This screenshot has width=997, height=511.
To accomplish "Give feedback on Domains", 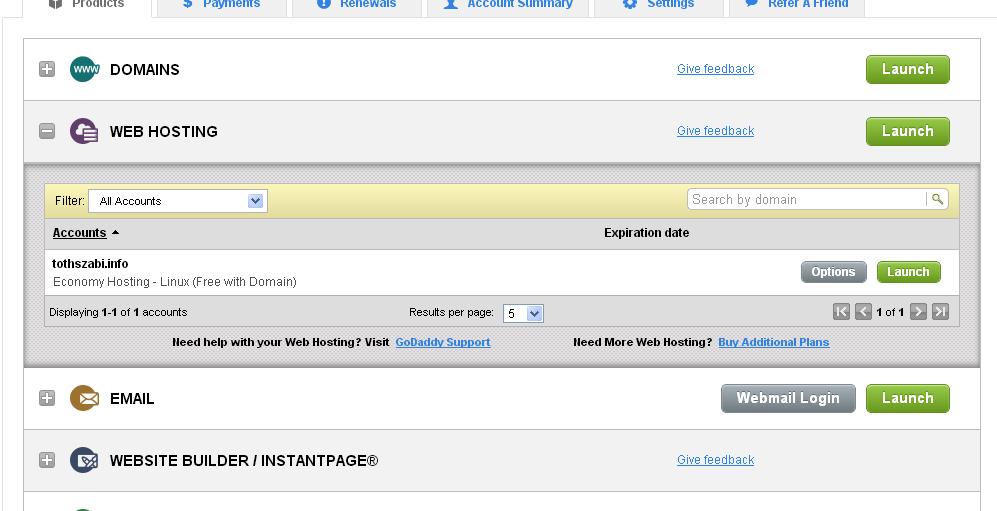I will click(x=715, y=69).
